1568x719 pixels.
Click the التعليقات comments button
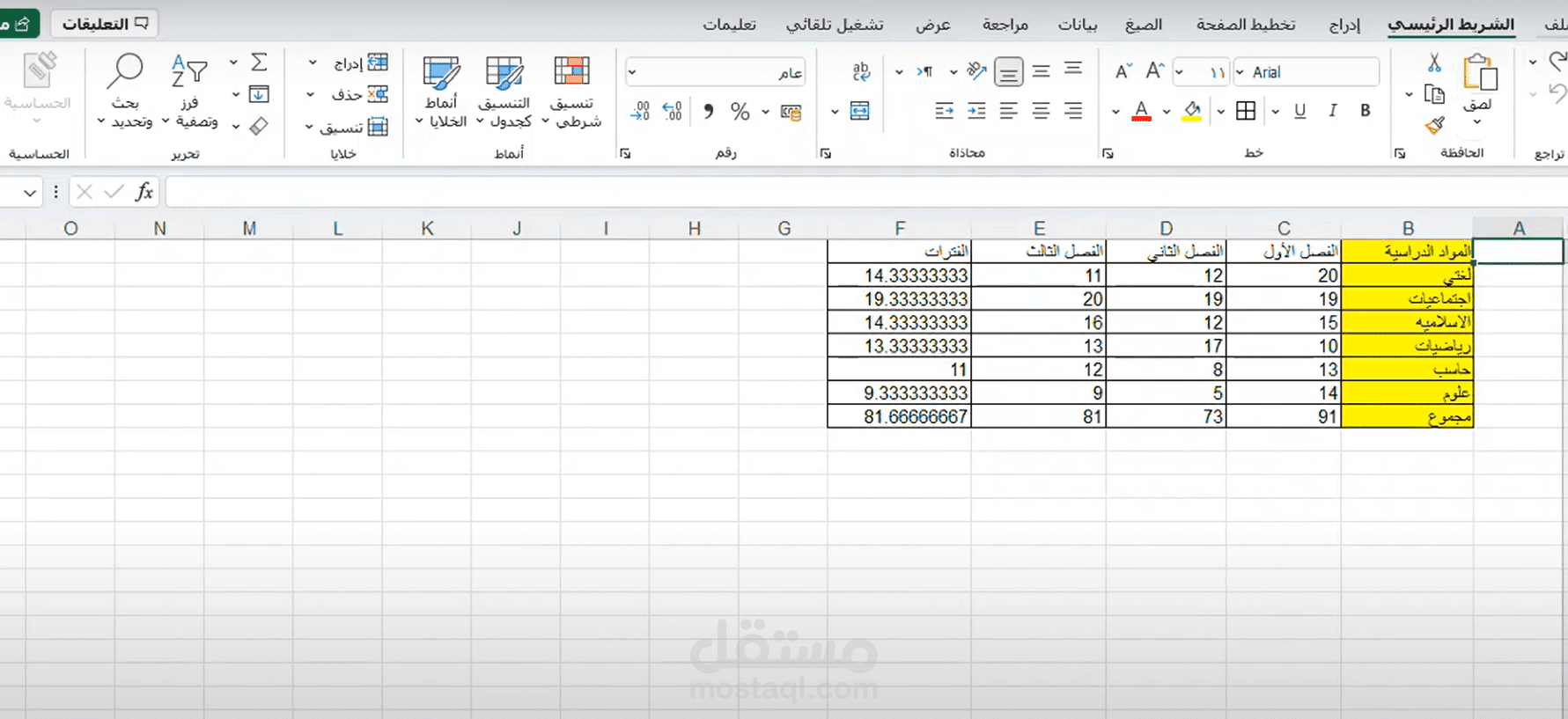click(105, 24)
